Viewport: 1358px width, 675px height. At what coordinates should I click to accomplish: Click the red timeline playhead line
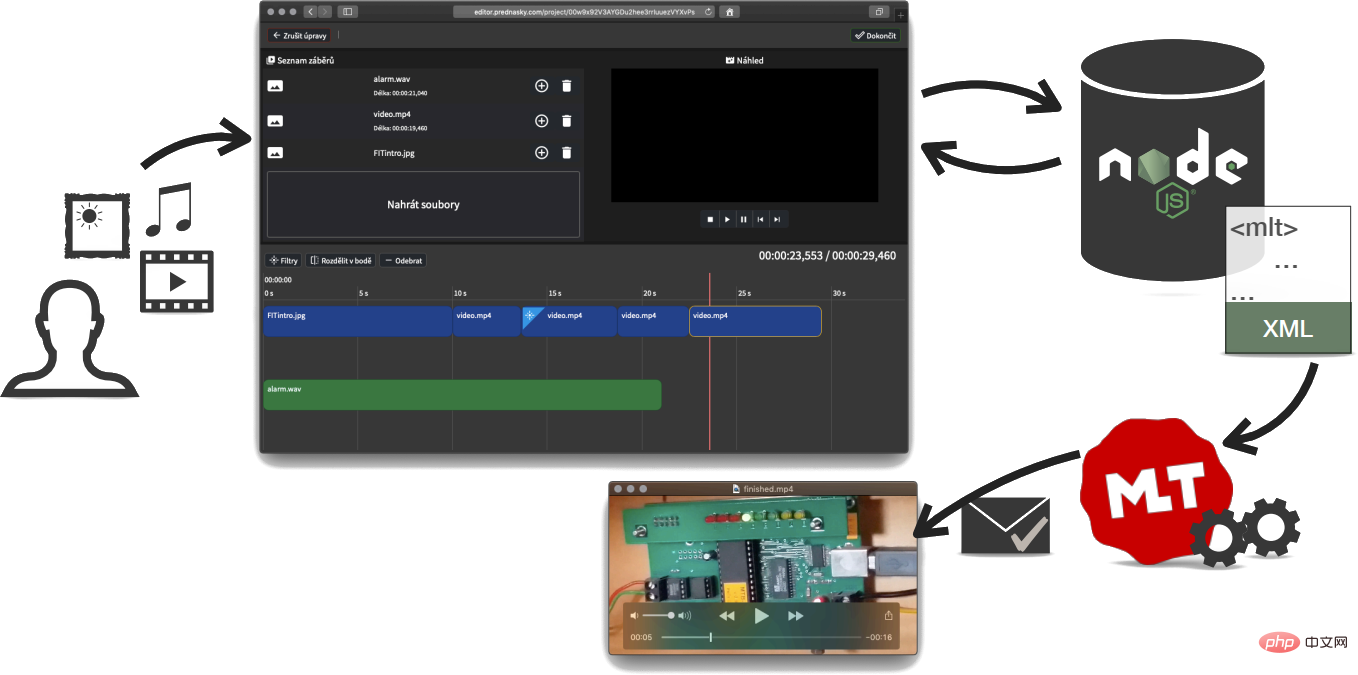point(710,361)
